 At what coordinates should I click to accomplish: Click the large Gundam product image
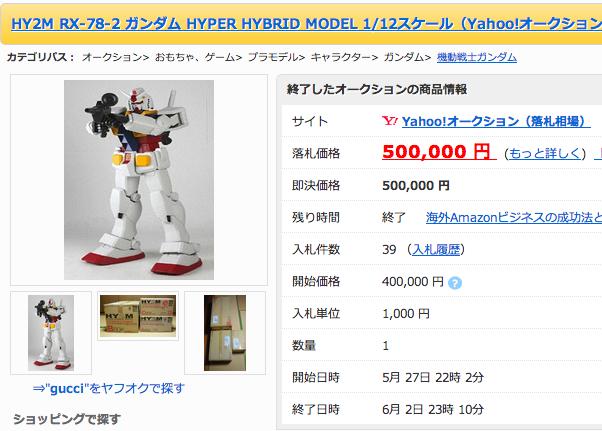139,180
